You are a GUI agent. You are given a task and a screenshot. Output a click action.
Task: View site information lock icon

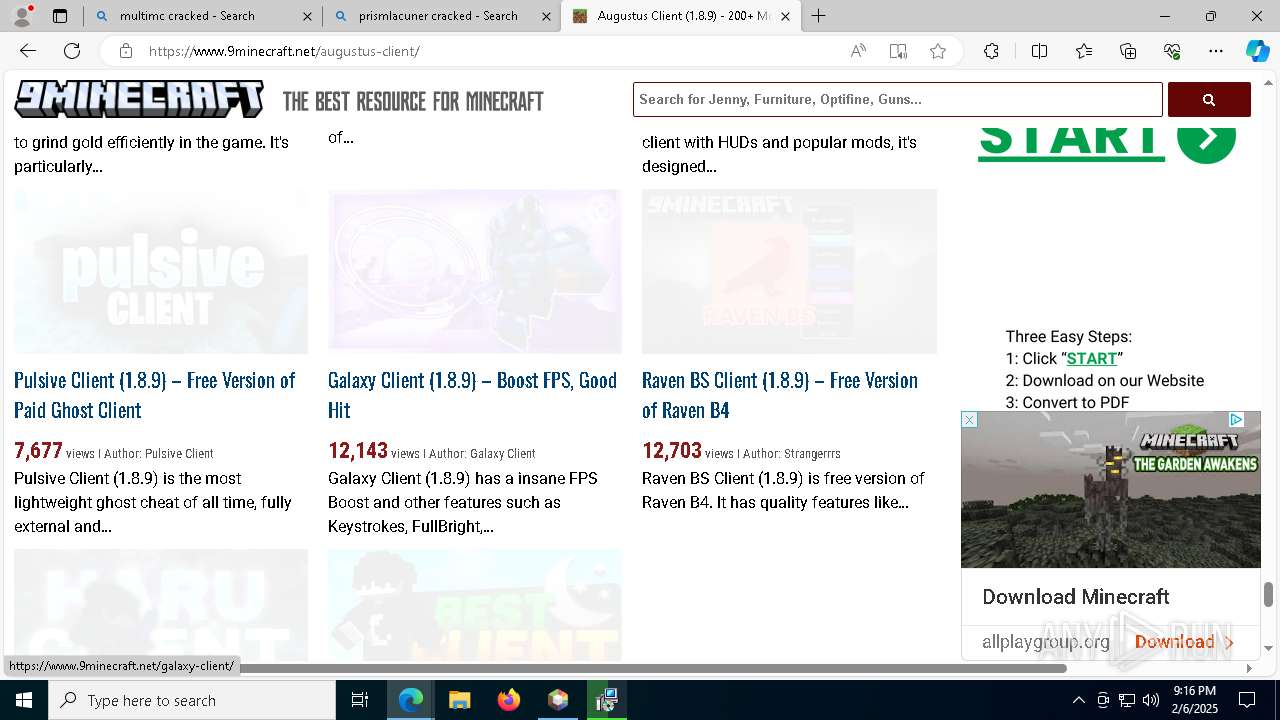tap(125, 51)
